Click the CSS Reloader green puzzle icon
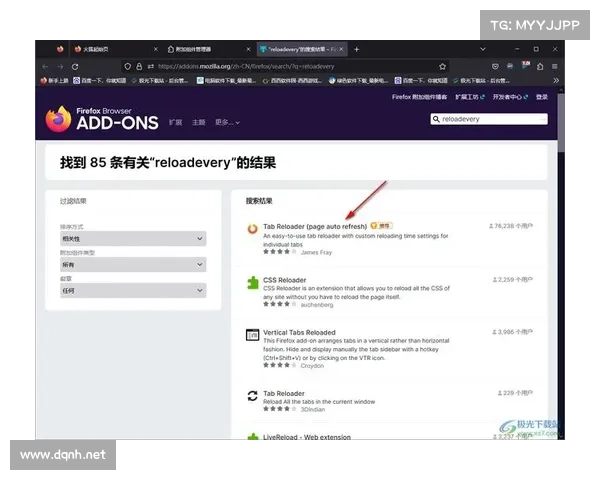Image resolution: width=600 pixels, height=480 pixels. pyautogui.click(x=253, y=283)
